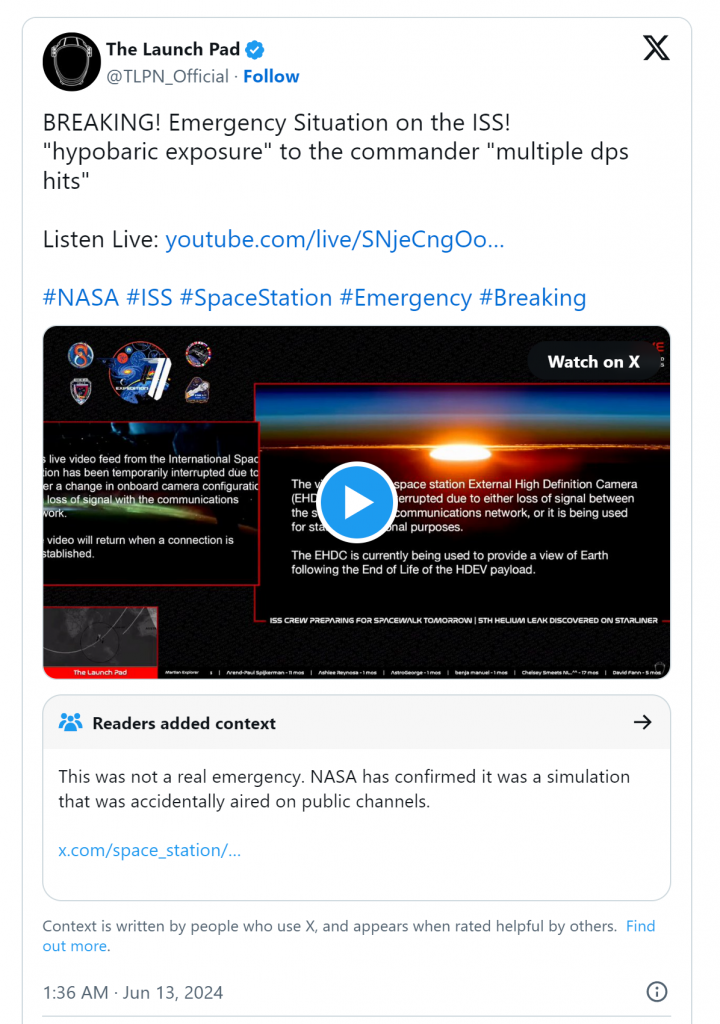This screenshot has height=1024, width=720.
Task: Click the community notes people icon
Action: point(71,722)
